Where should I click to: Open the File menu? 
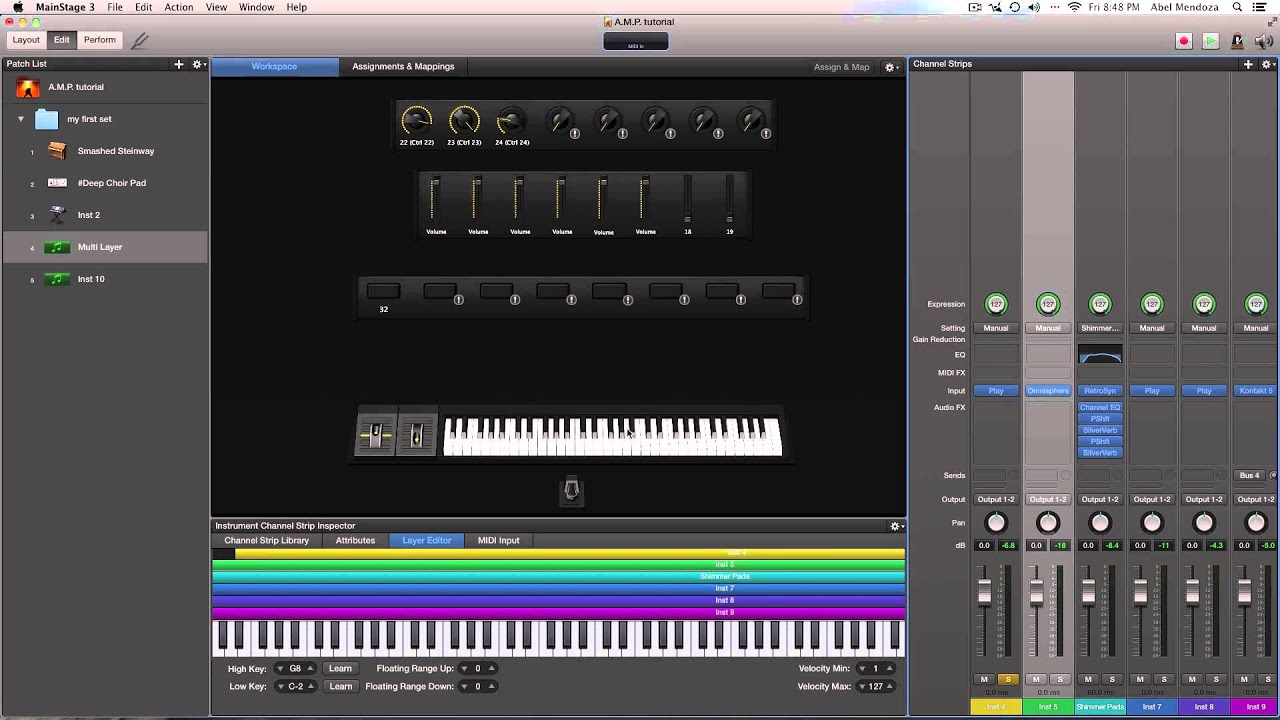click(115, 7)
